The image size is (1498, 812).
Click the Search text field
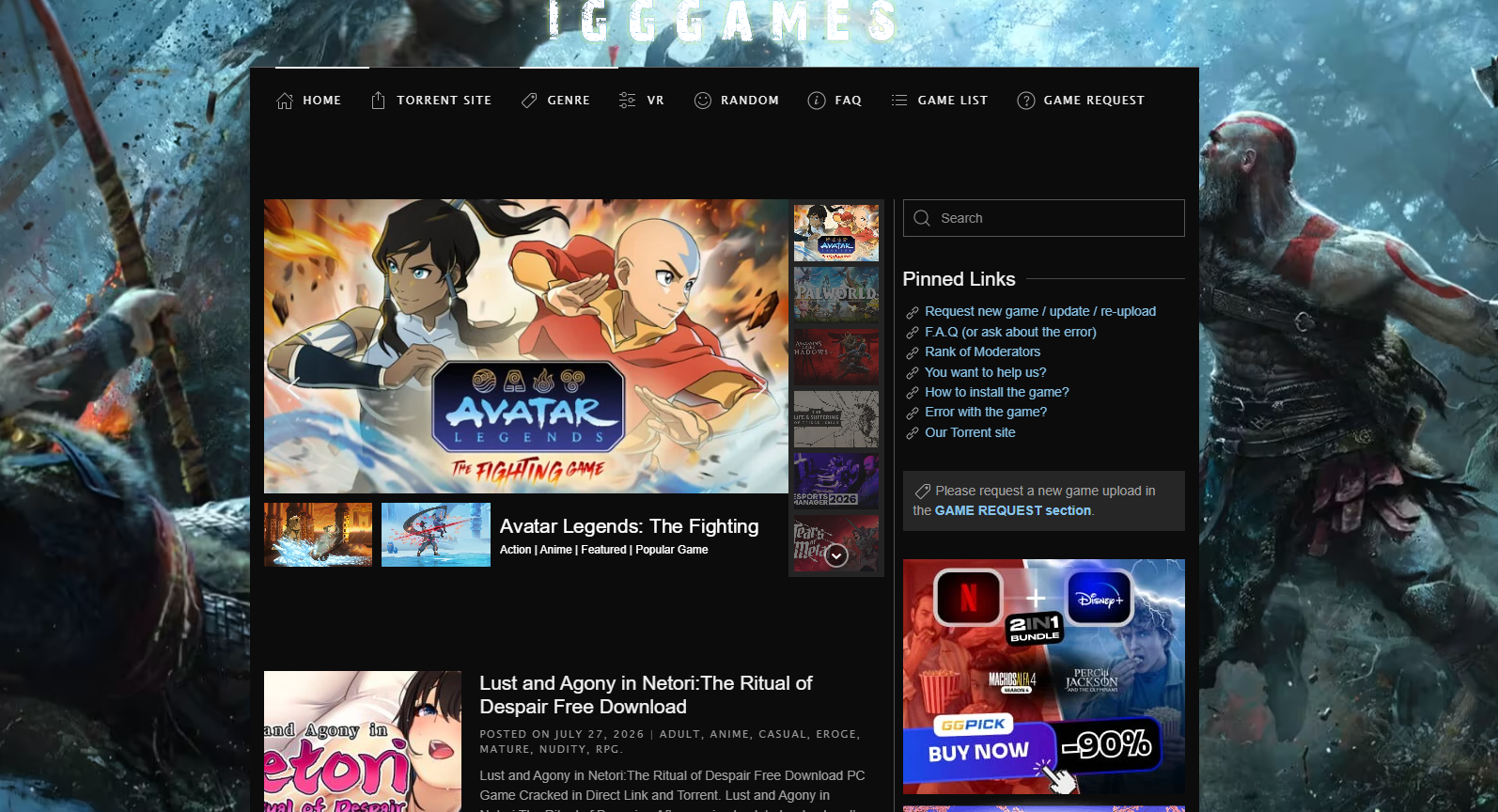(1044, 218)
